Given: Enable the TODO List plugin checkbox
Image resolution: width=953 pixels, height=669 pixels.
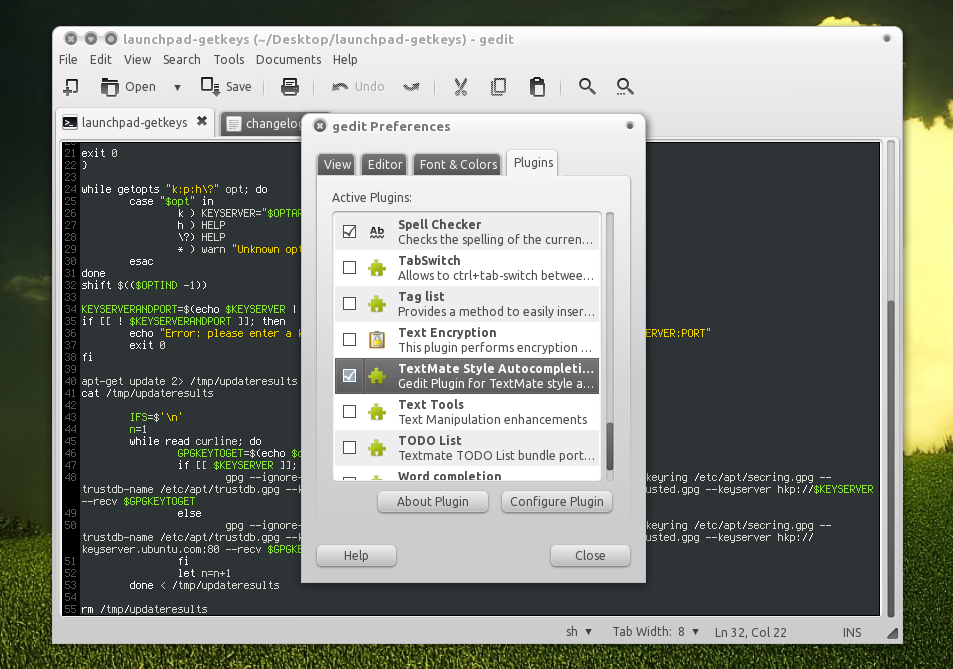Looking at the screenshot, I should tap(349, 447).
